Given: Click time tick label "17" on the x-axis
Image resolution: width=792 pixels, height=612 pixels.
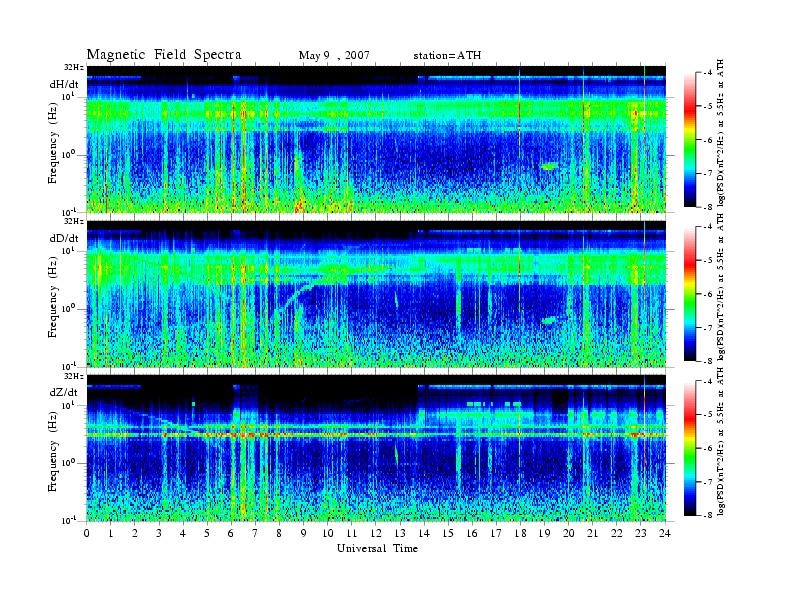Looking at the screenshot, I should tap(497, 533).
